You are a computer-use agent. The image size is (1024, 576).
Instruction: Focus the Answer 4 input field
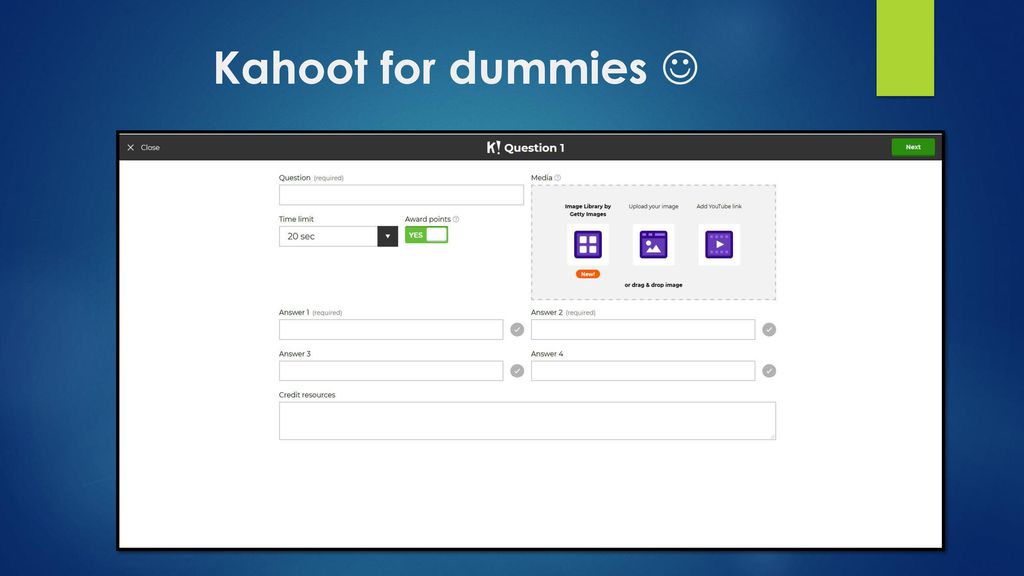pyautogui.click(x=643, y=371)
